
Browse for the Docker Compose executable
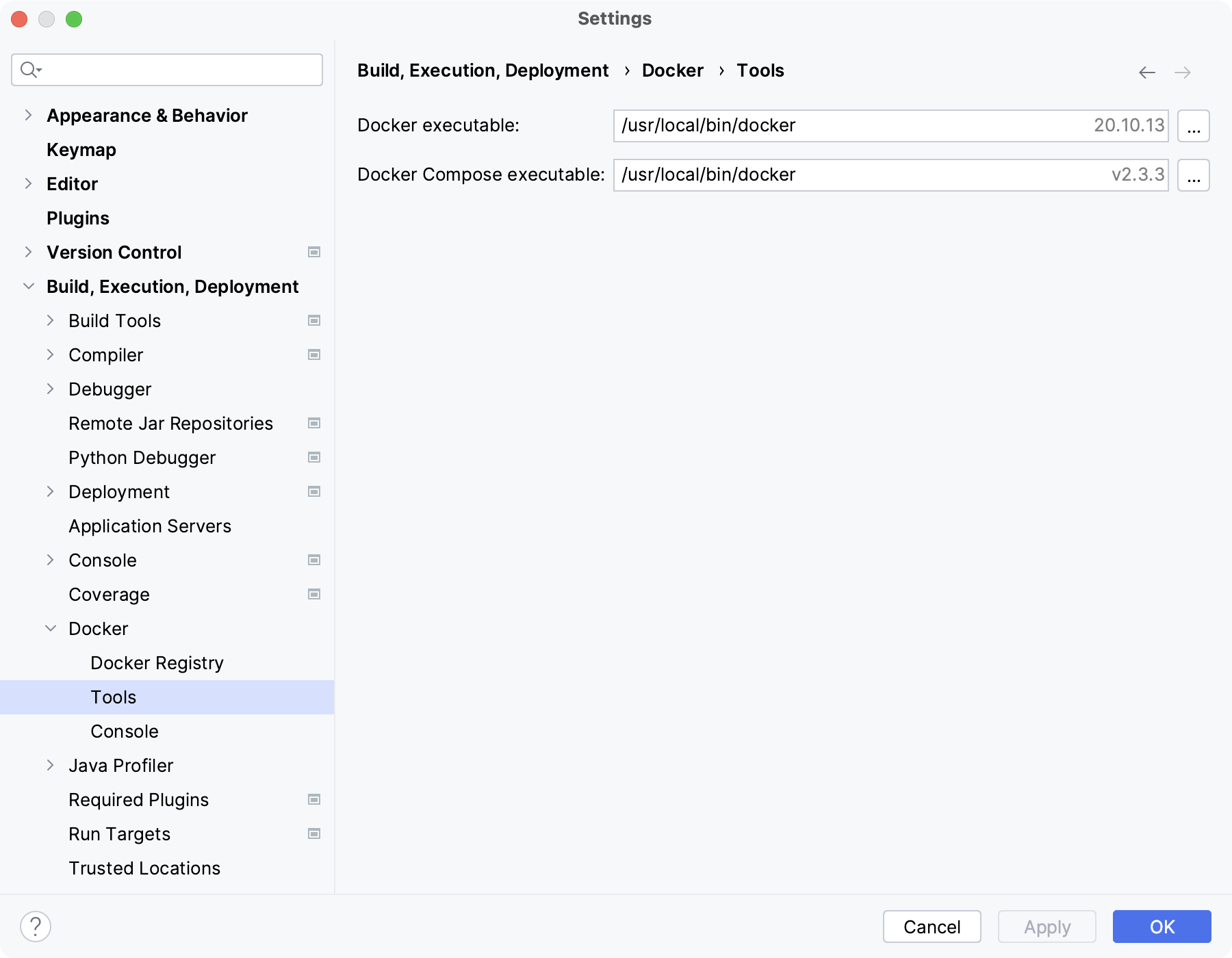[1194, 174]
